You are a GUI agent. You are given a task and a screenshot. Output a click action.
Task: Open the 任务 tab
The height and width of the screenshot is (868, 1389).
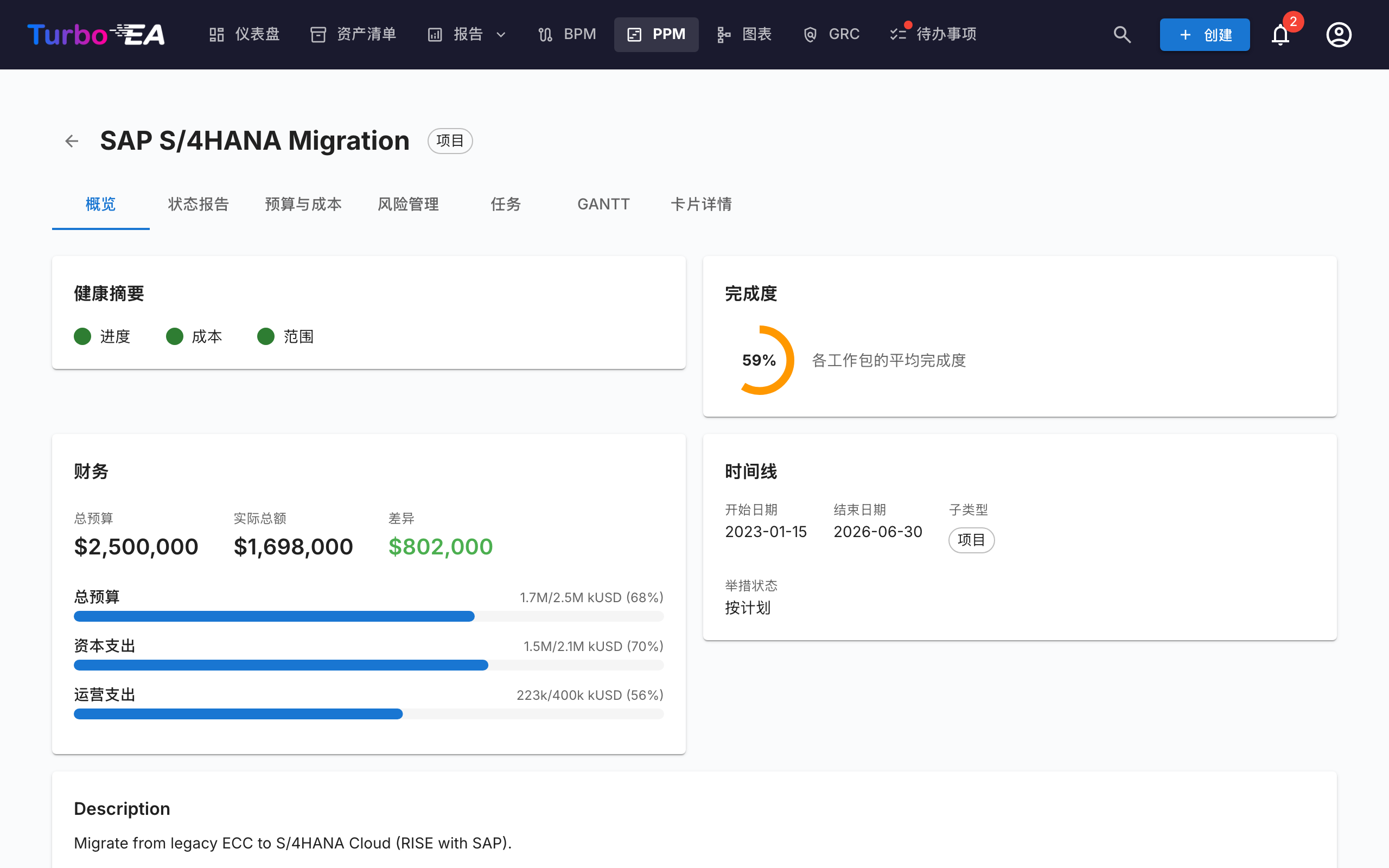coord(506,205)
